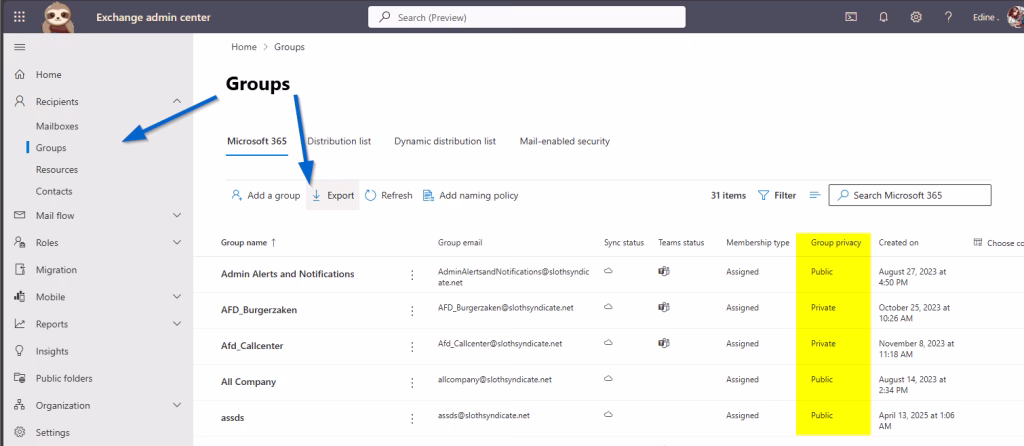
Task: Click the assds@slothsyndicate.net email cell
Action: pos(483,415)
